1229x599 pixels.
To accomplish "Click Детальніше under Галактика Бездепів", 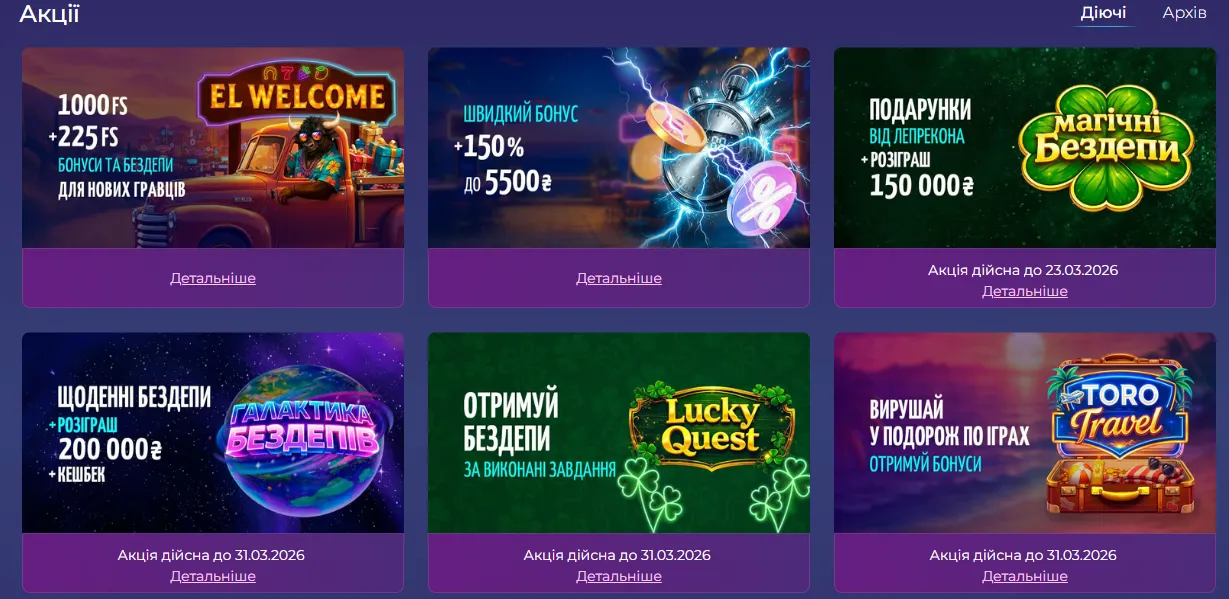I will [213, 576].
